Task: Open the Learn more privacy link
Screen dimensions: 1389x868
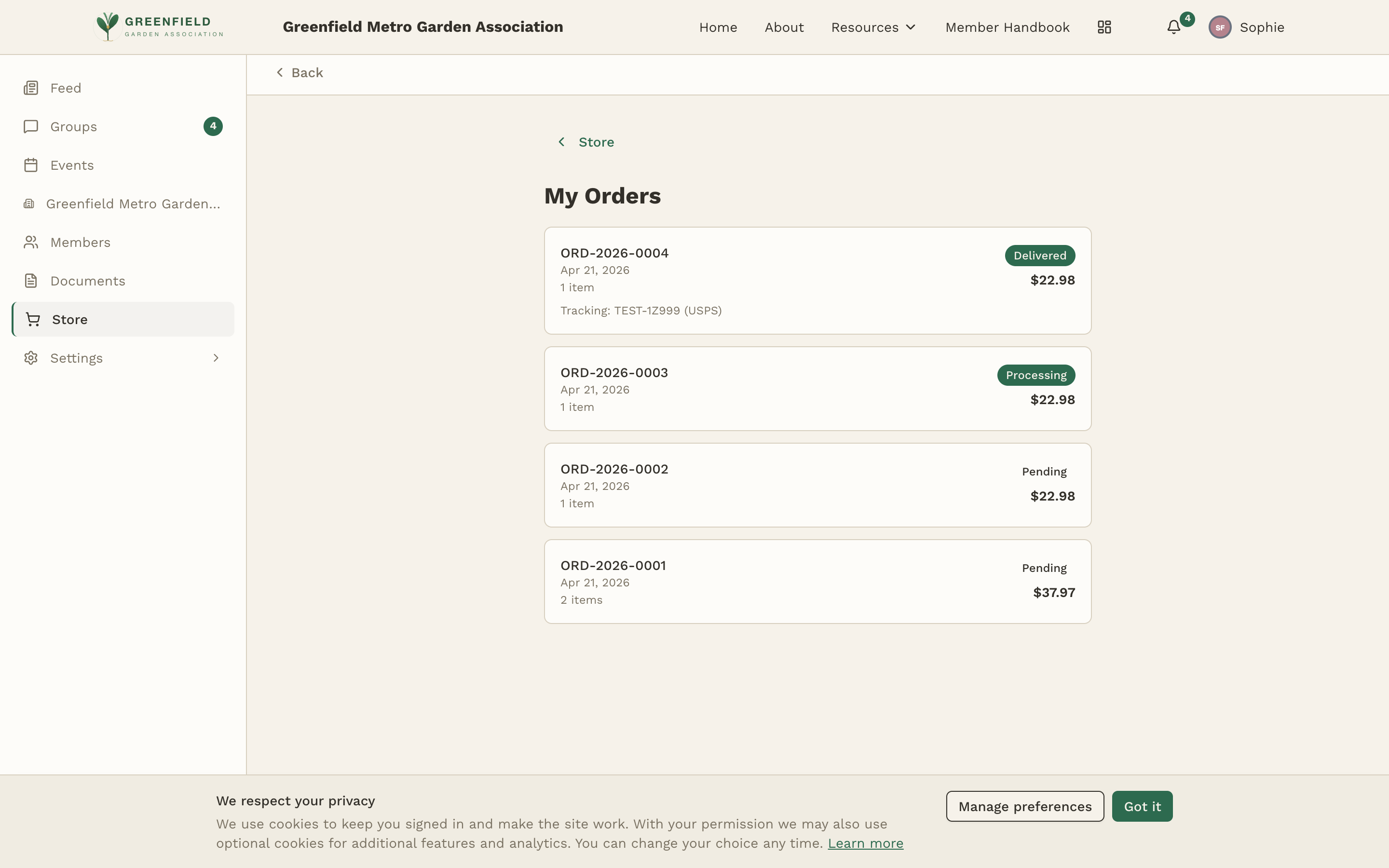Action: point(865,843)
